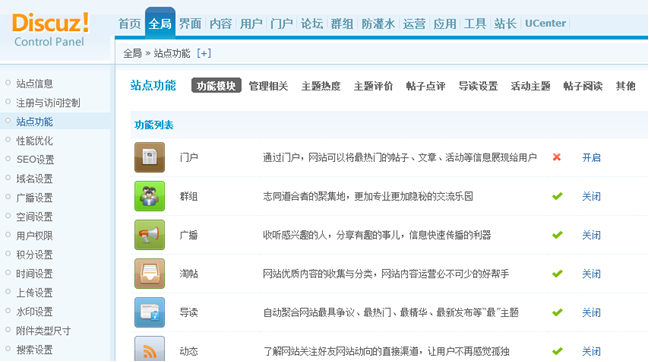Click the green check status for 导读
Viewport: 649px width, 362px height.
coord(558,312)
